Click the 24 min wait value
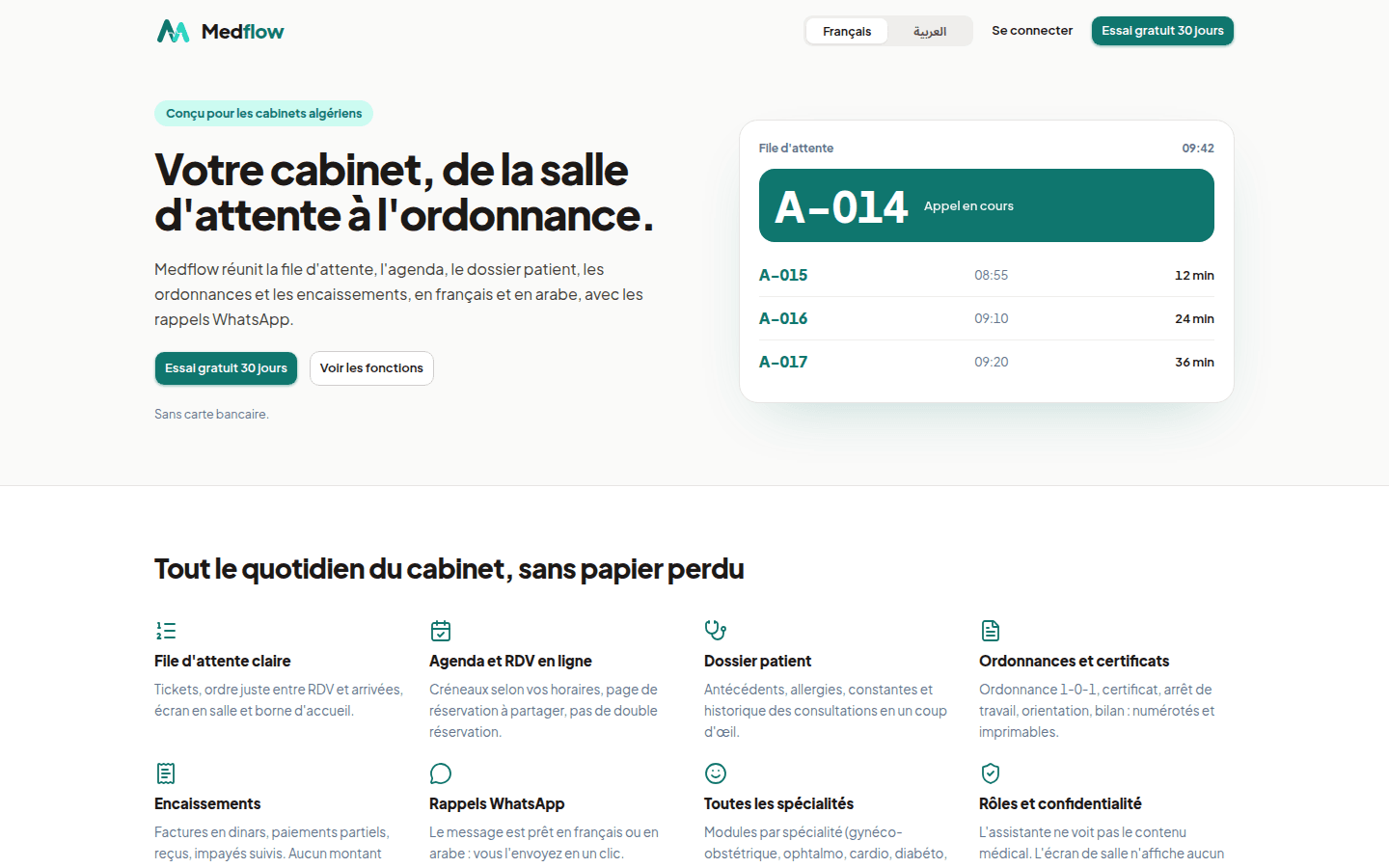 click(x=1194, y=318)
